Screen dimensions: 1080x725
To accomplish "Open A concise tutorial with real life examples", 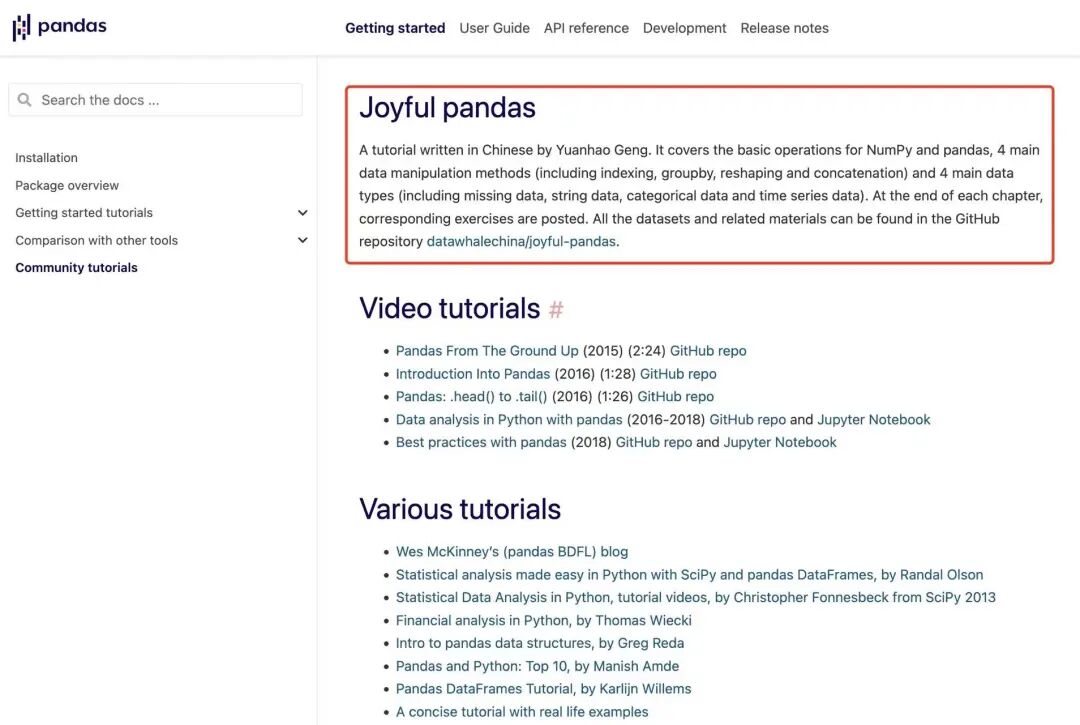I will point(522,713).
